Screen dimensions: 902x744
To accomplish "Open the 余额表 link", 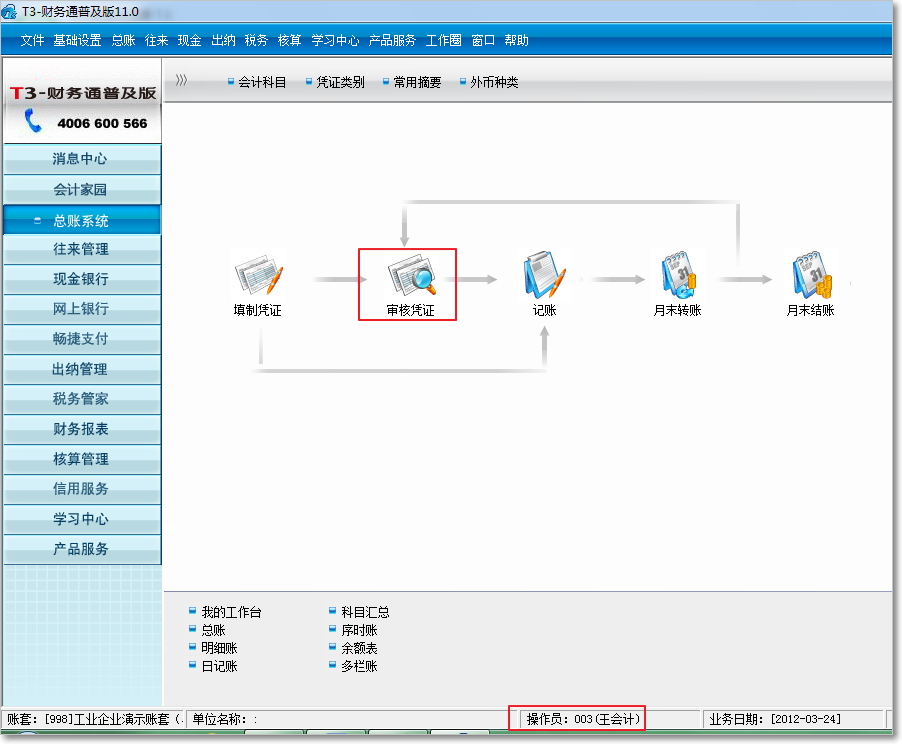I will [x=359, y=648].
